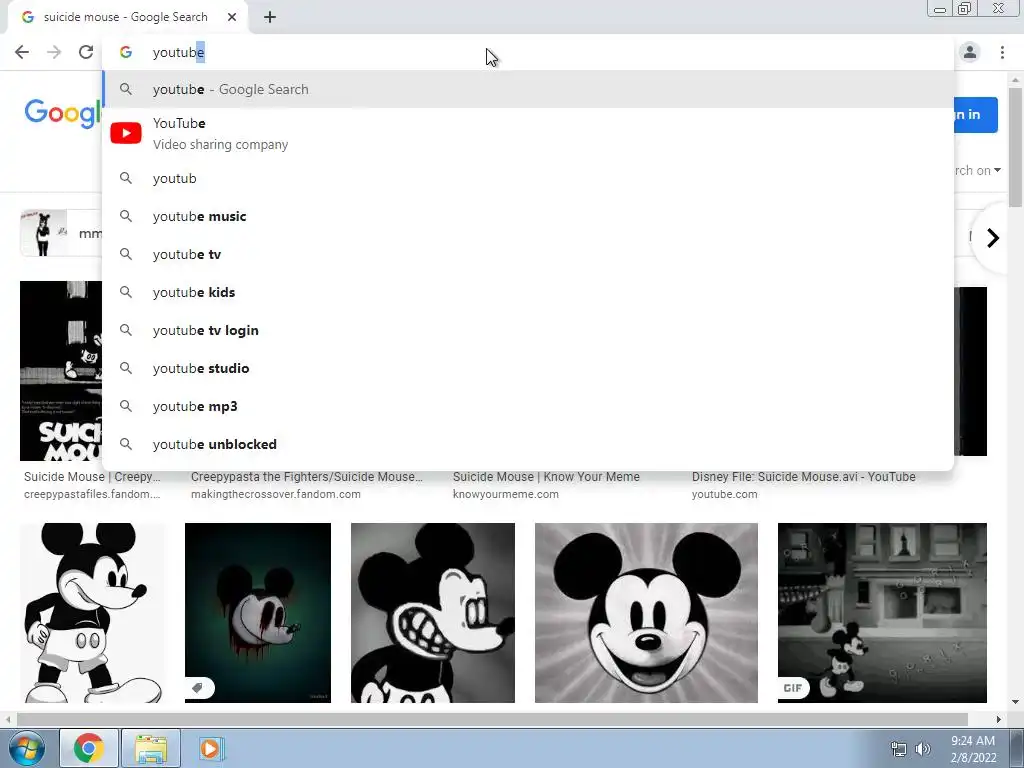Open the Suicide Mouse Creepypasta image result

pos(61,371)
